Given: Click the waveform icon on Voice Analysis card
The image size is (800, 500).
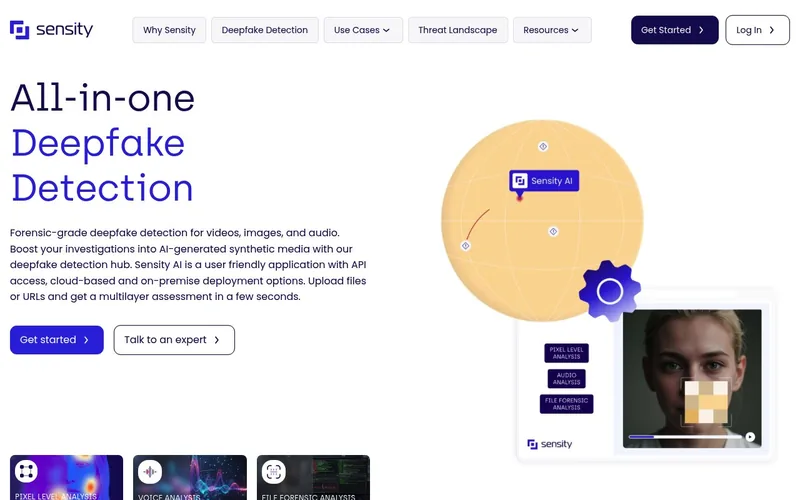Looking at the screenshot, I should click(150, 471).
